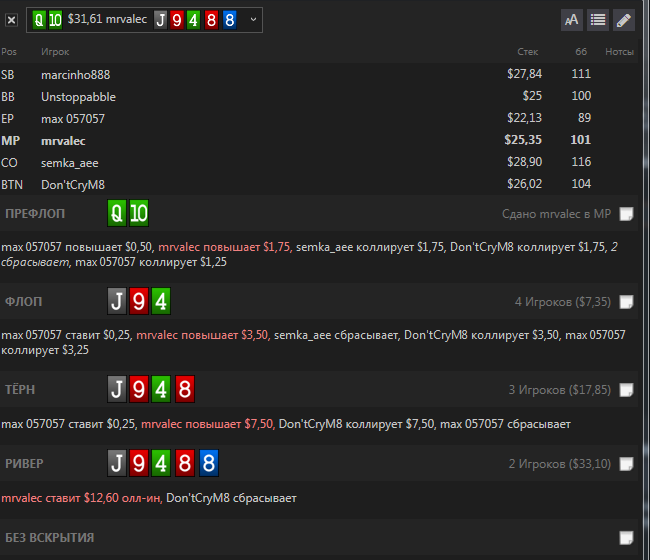Click the 116 big blinds value
This screenshot has height=560, width=650.
[581, 162]
